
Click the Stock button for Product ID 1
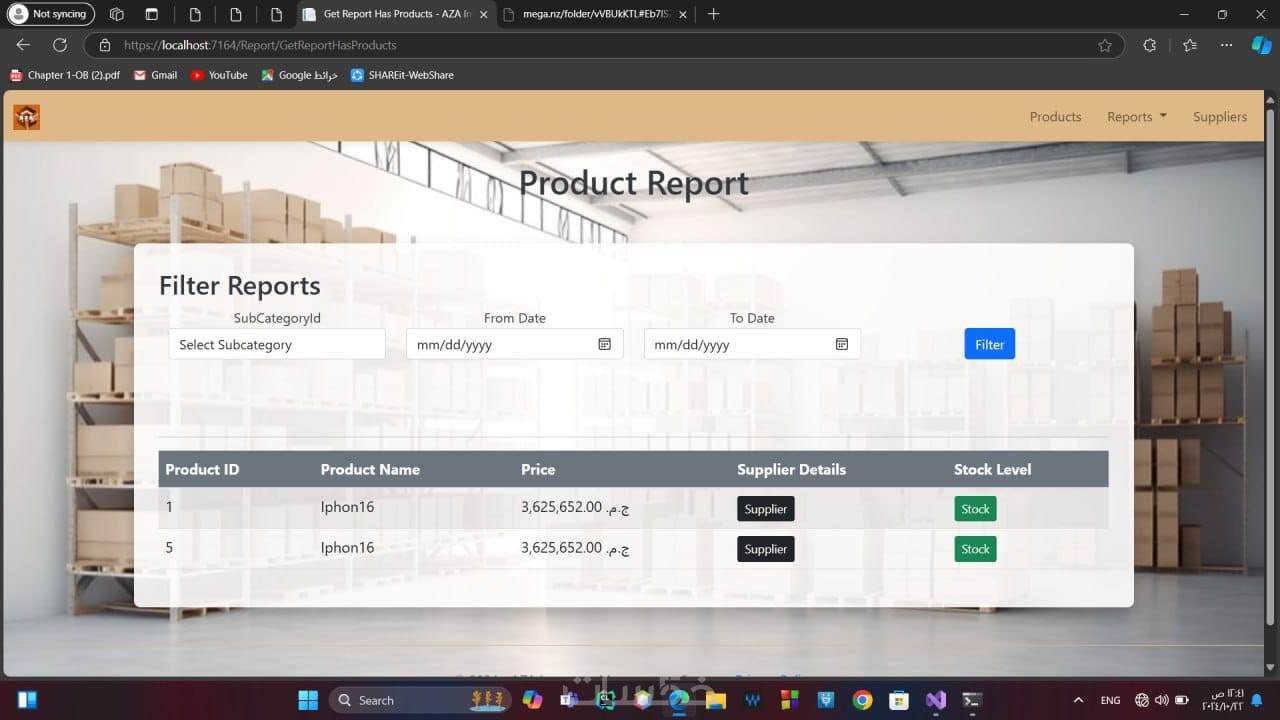[x=975, y=509]
